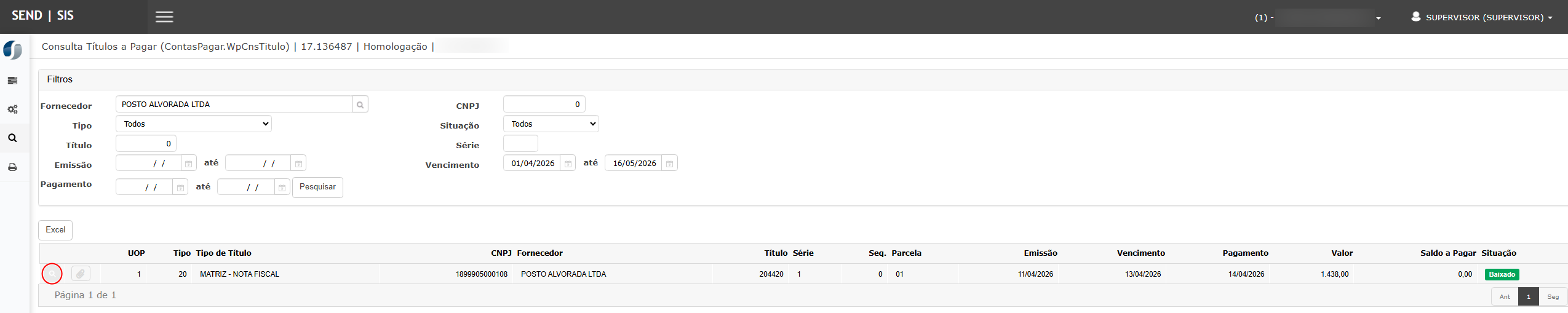The height and width of the screenshot is (313, 1568).
Task: Click the CNPJ input field
Action: (x=544, y=105)
